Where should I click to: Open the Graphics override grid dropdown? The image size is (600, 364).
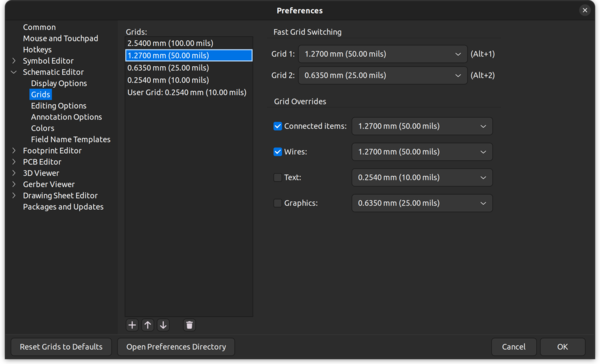[422, 203]
